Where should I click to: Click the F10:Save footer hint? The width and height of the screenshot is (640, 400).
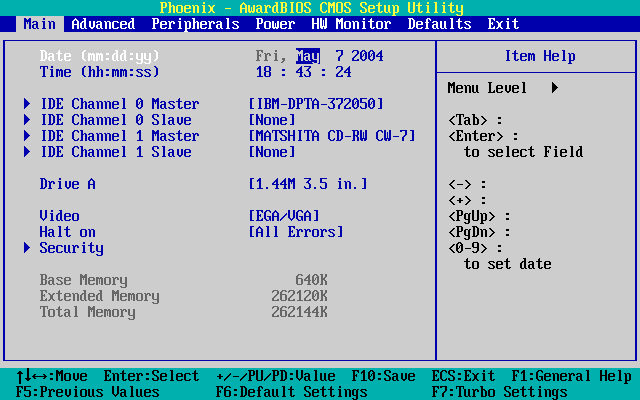pos(384,376)
